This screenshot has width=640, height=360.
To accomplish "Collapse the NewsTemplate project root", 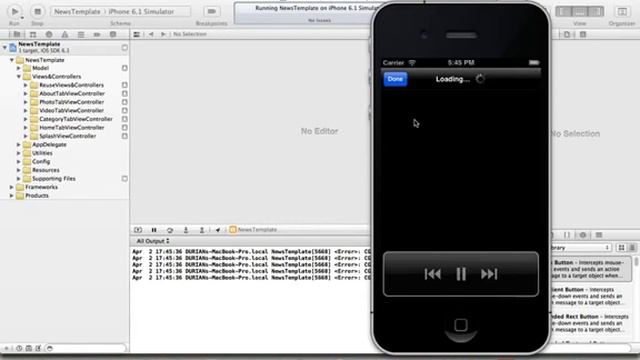I will tap(4, 47).
